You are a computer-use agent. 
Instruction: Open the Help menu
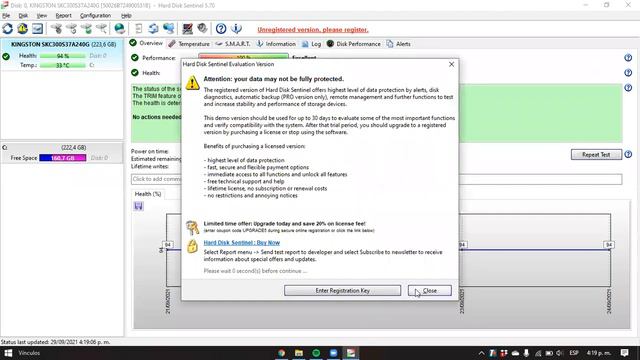[x=126, y=16]
